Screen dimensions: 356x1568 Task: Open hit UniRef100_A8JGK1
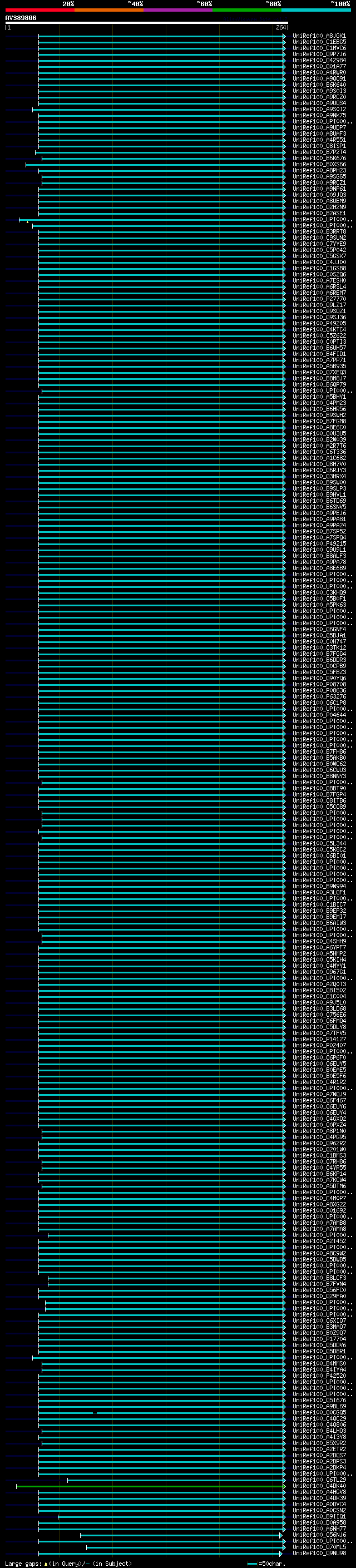coord(319,36)
